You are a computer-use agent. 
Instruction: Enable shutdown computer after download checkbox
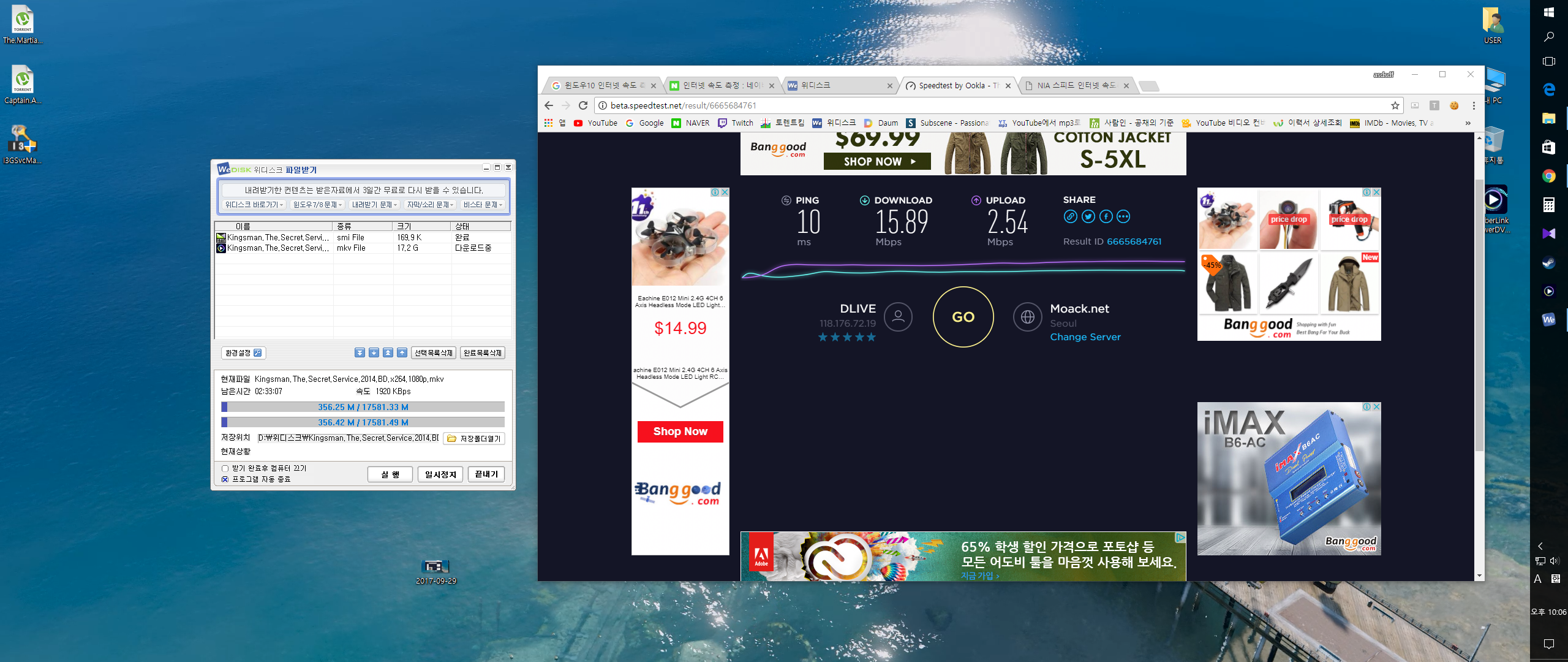coord(225,468)
